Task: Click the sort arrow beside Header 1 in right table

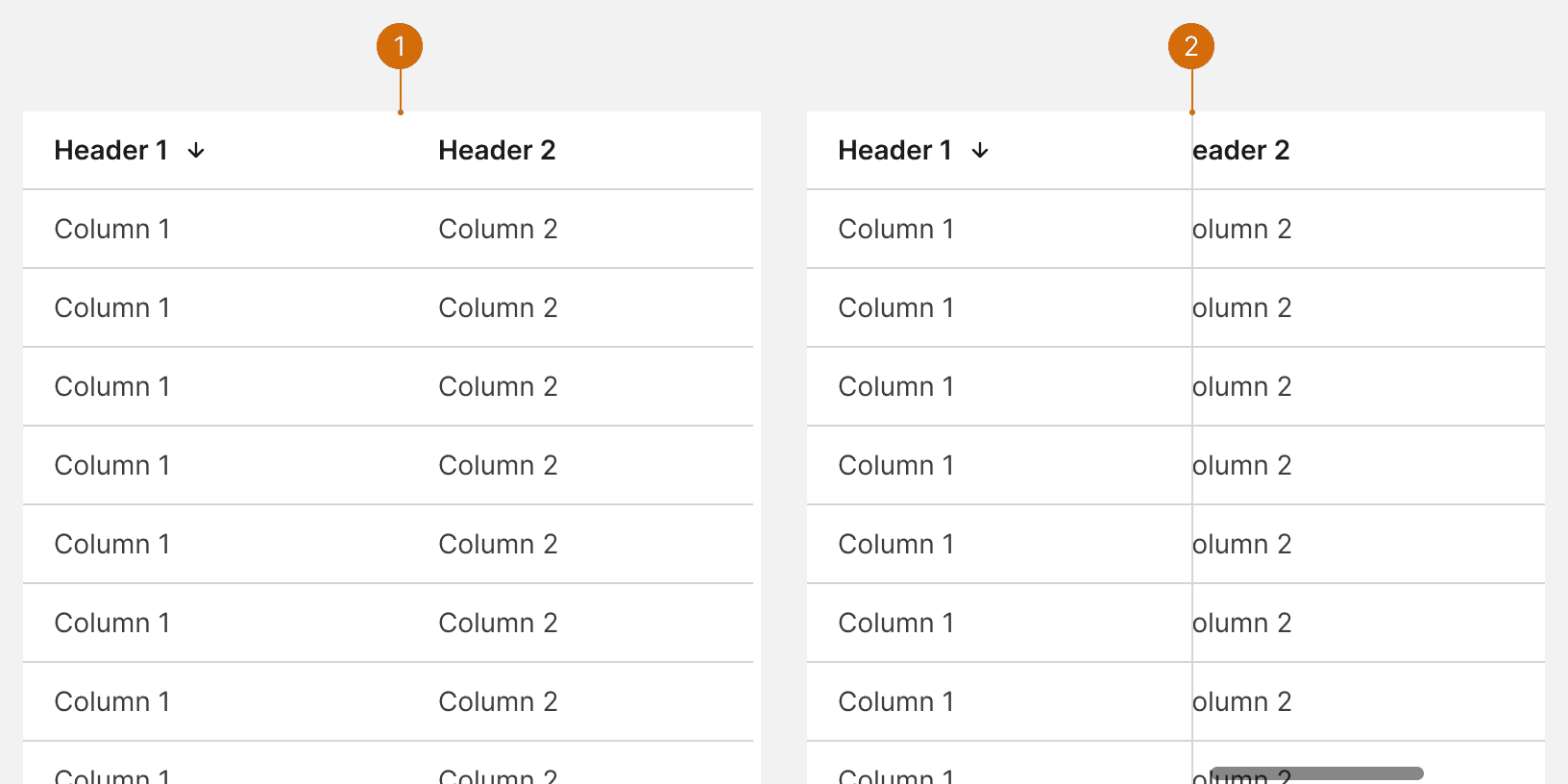Action: tap(980, 151)
